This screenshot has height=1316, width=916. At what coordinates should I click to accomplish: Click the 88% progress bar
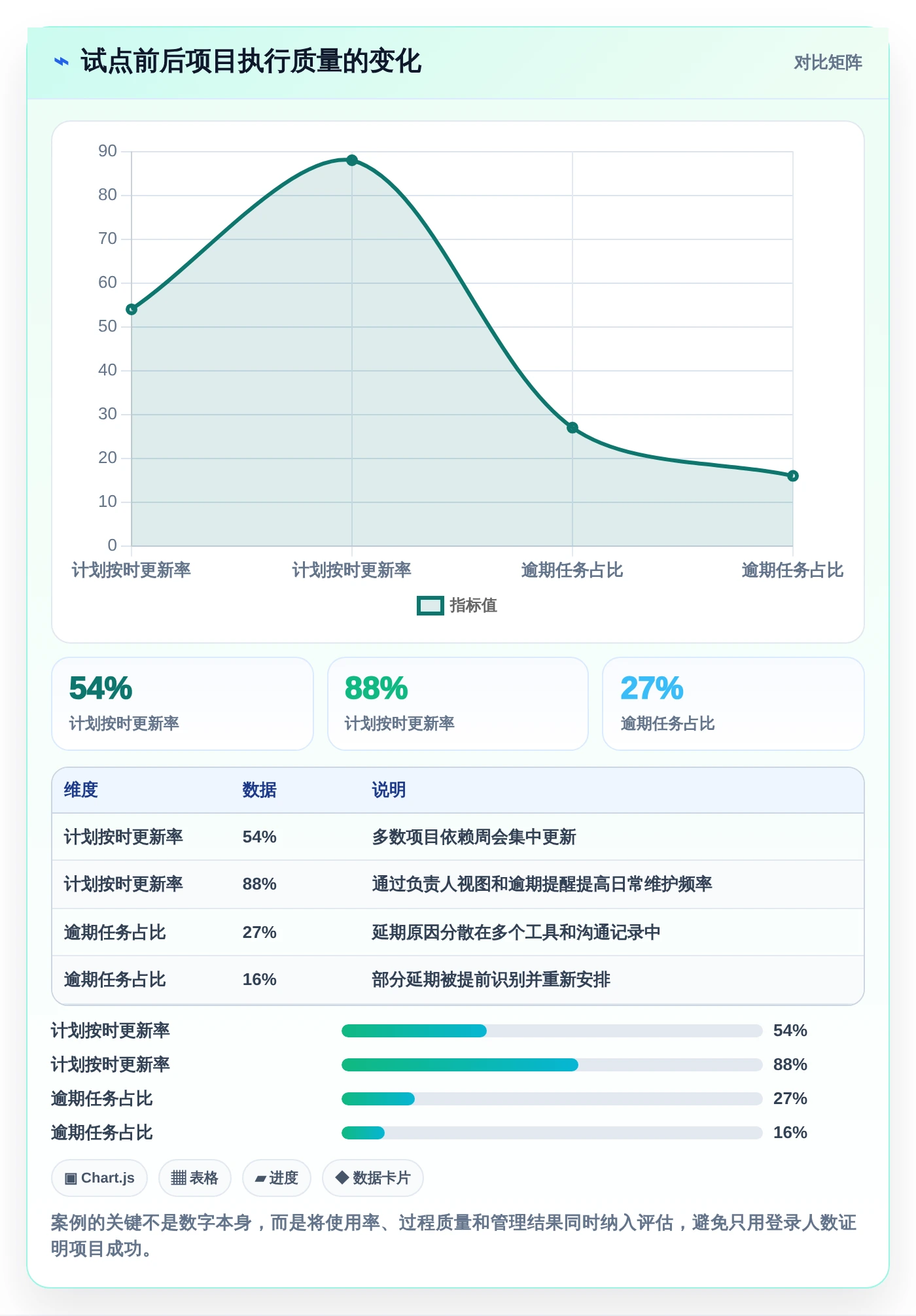(552, 1065)
